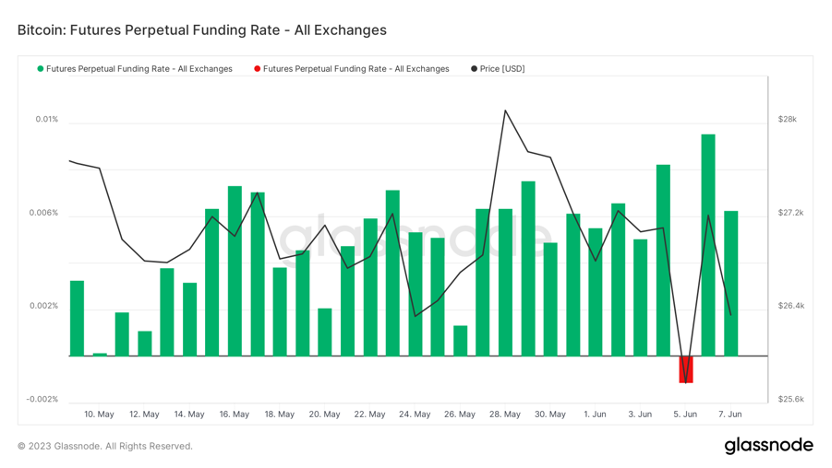Select the 7. Jun x-axis date label
832x468 pixels.
pyautogui.click(x=730, y=413)
